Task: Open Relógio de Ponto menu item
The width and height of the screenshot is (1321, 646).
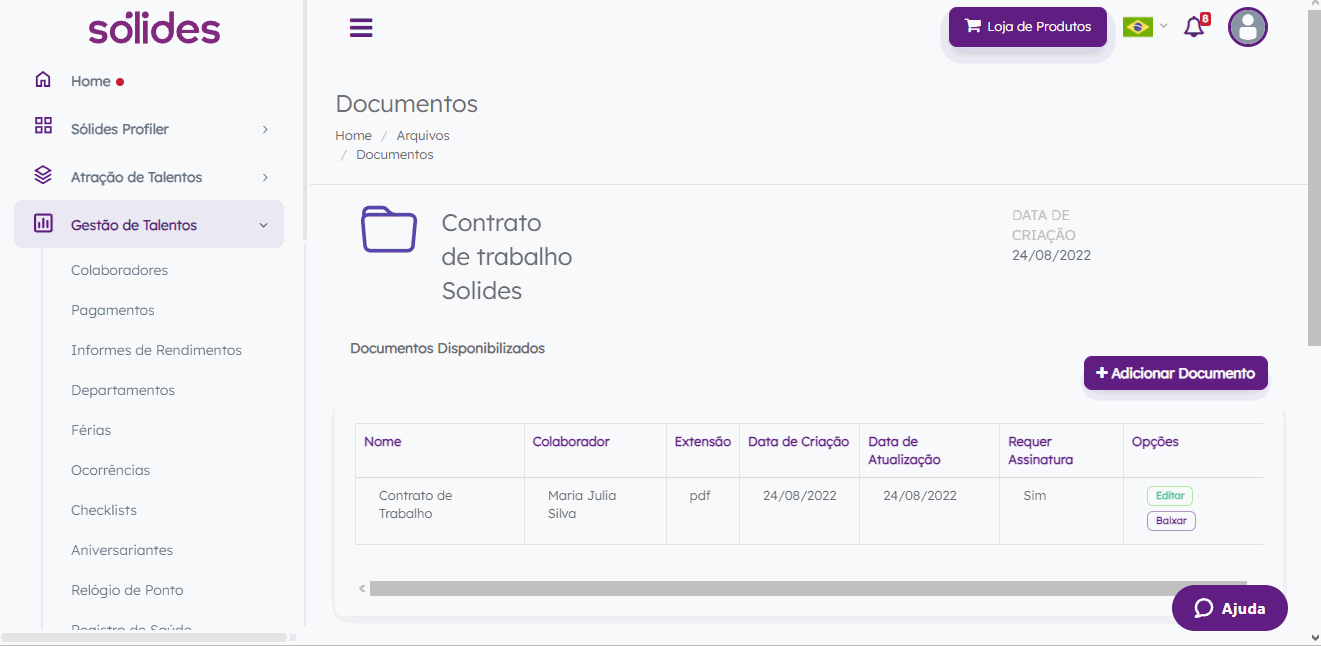Action: coord(127,590)
